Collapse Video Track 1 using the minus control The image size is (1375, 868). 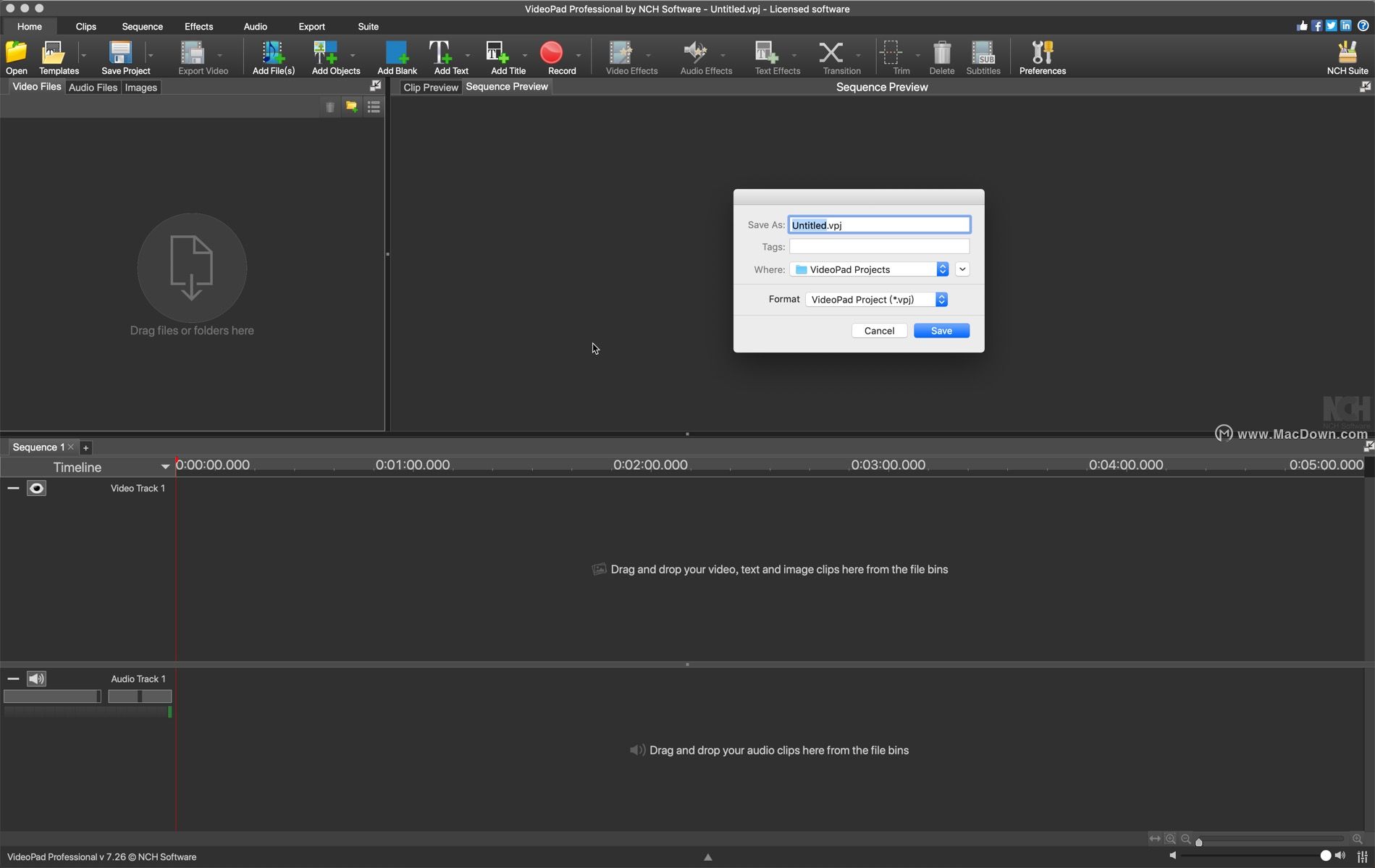(x=12, y=488)
